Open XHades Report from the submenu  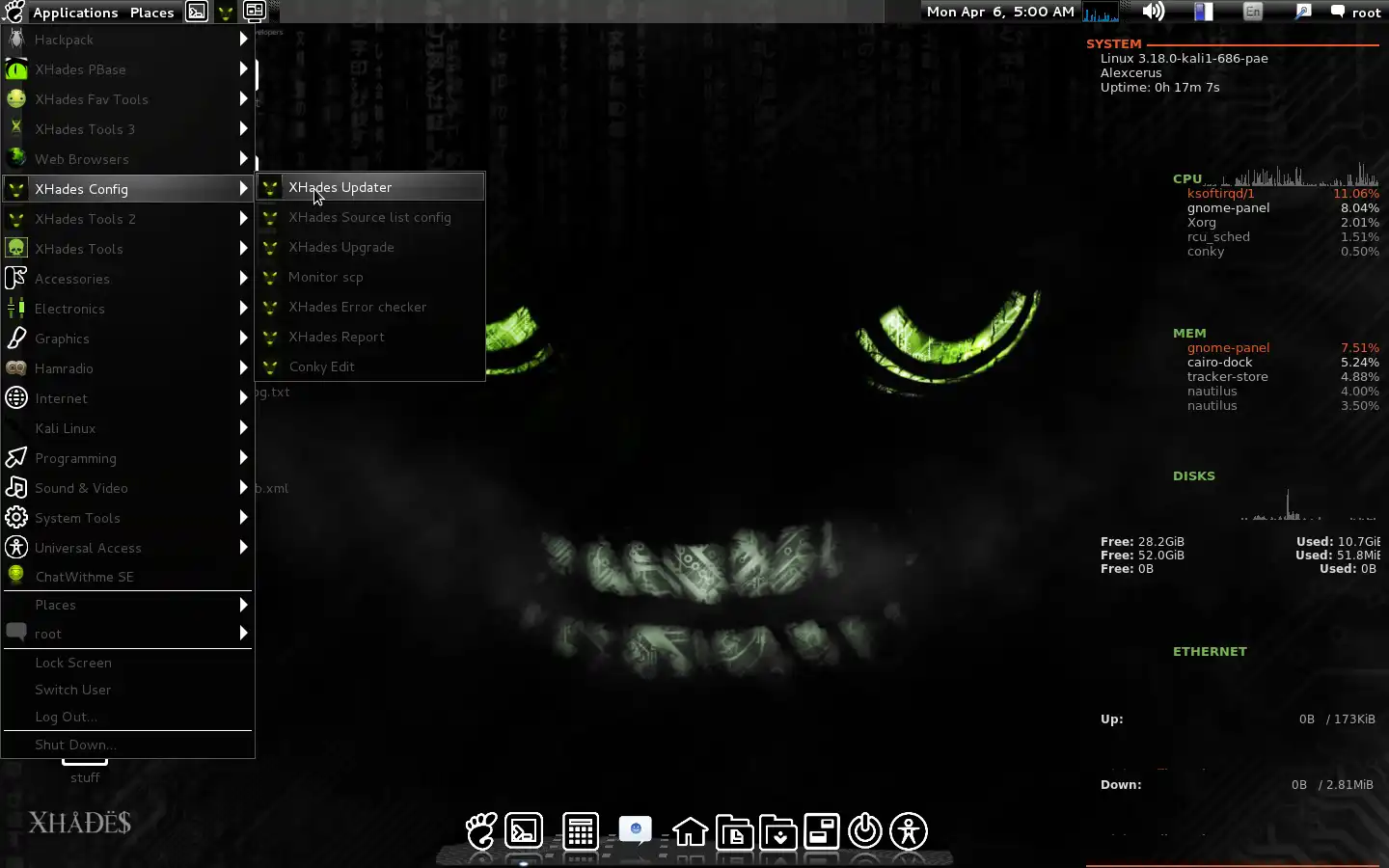coord(370,337)
